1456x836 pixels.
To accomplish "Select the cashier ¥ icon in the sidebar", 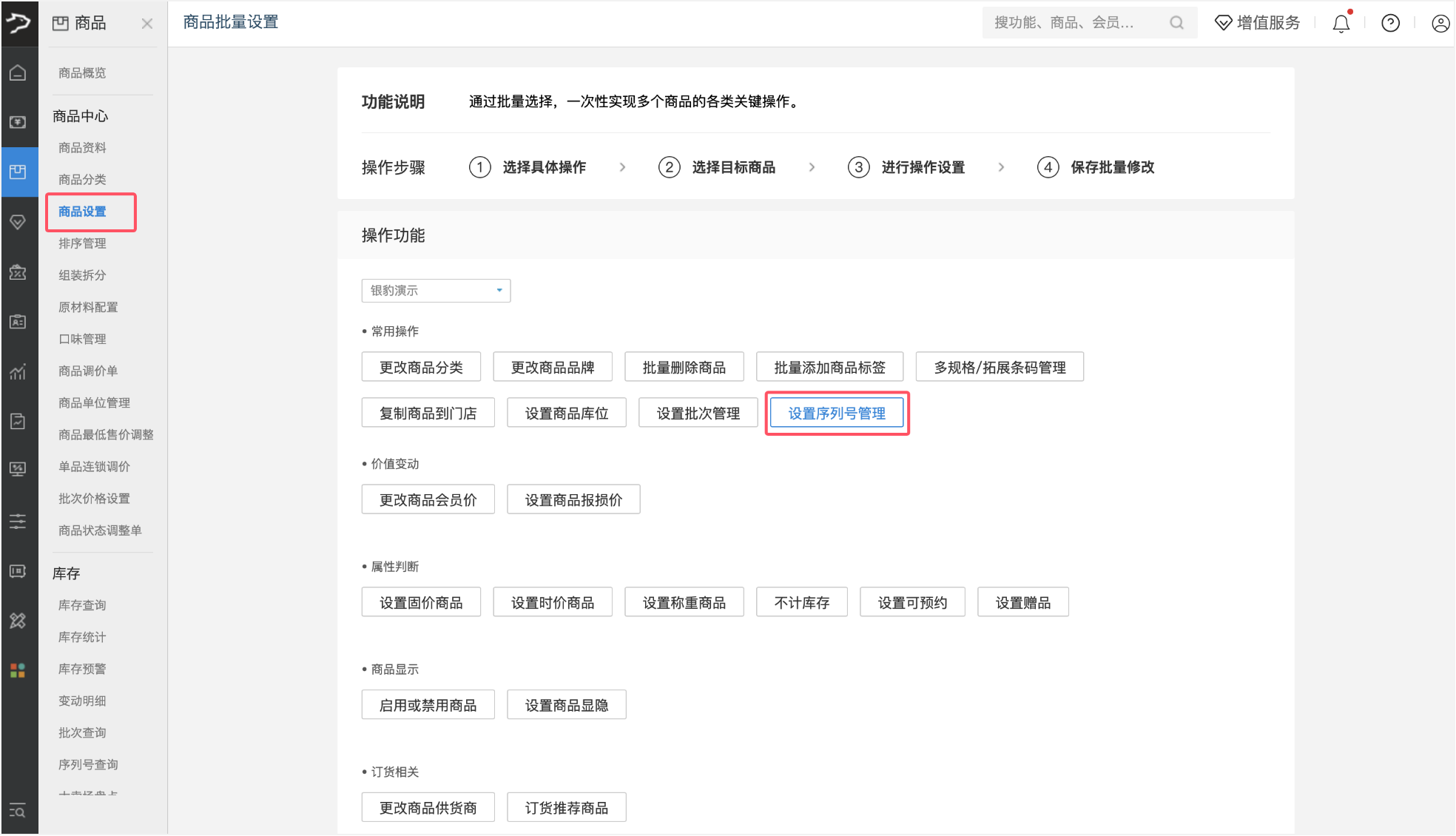I will coord(18,122).
